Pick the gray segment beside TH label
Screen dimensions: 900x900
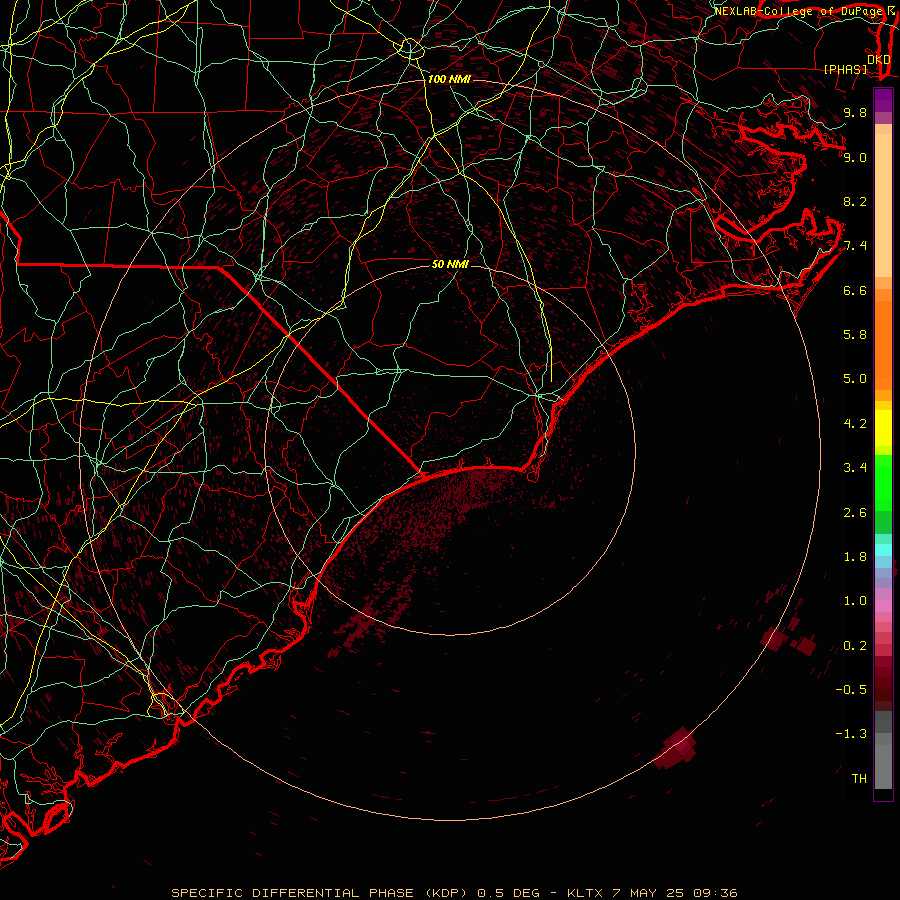click(x=883, y=767)
